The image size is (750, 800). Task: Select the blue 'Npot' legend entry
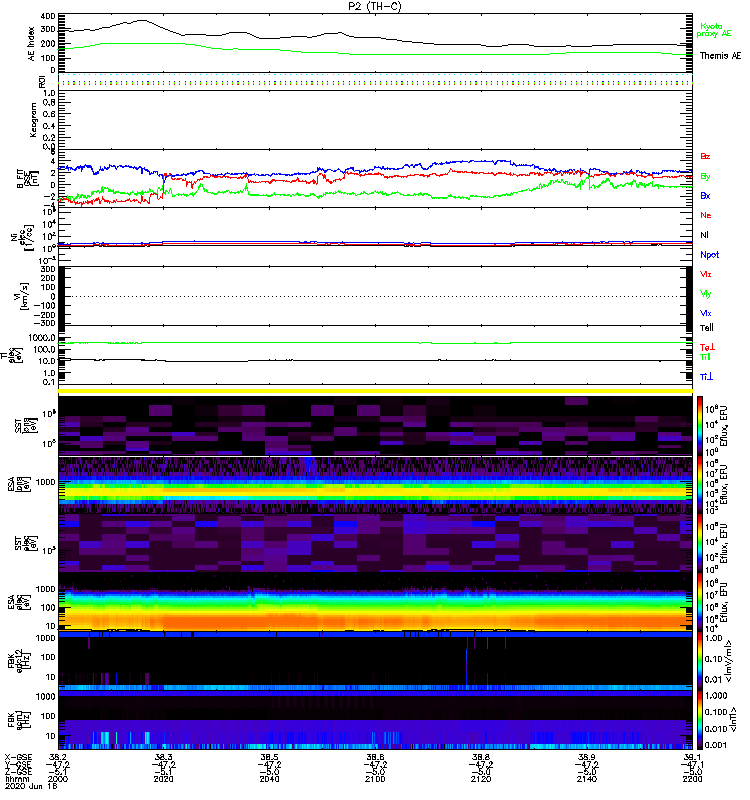point(709,255)
